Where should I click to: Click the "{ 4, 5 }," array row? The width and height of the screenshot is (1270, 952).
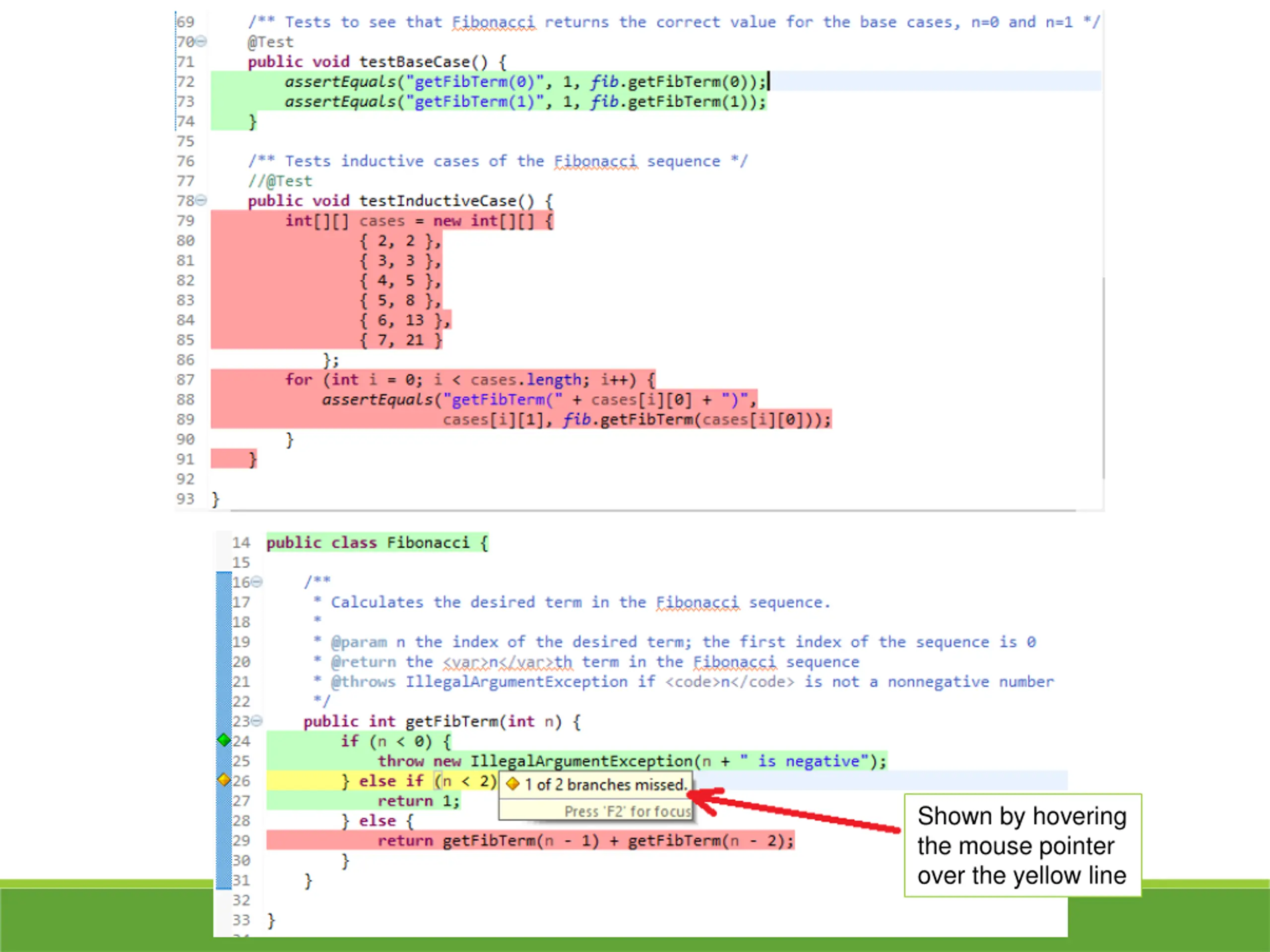(400, 280)
